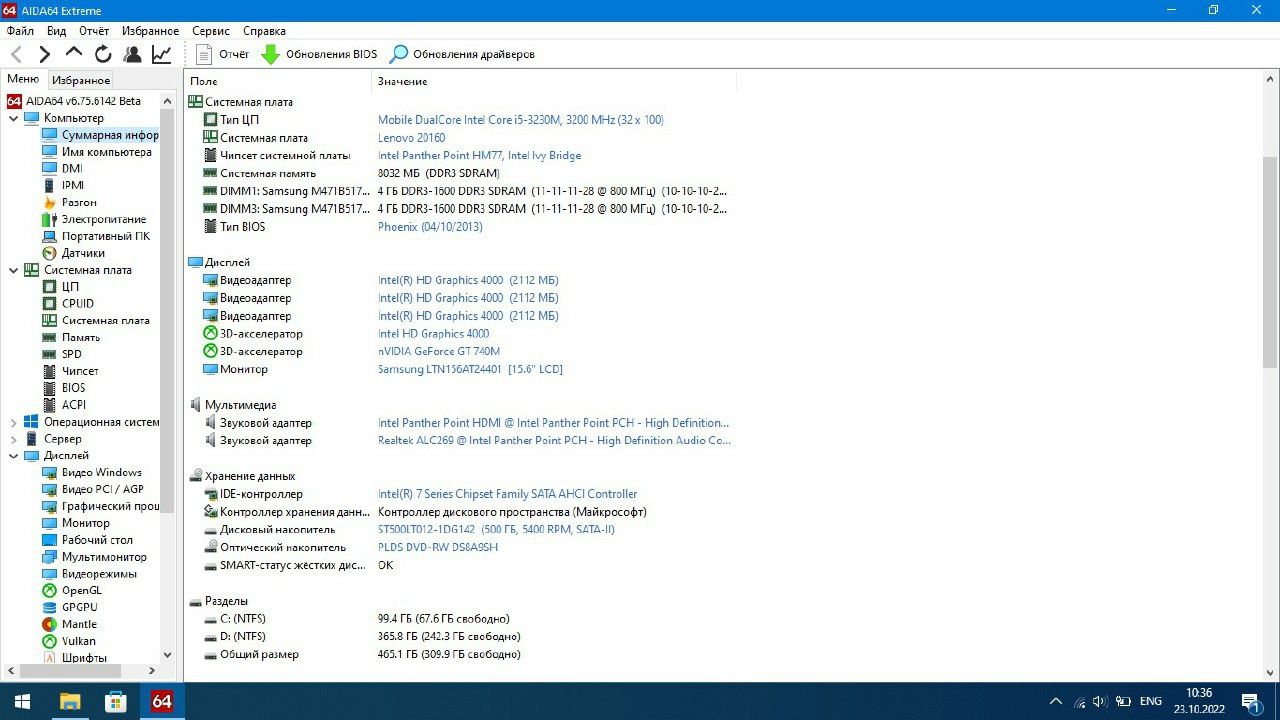Open Microsoft Store from the taskbar
This screenshot has width=1280, height=720.
[x=115, y=702]
